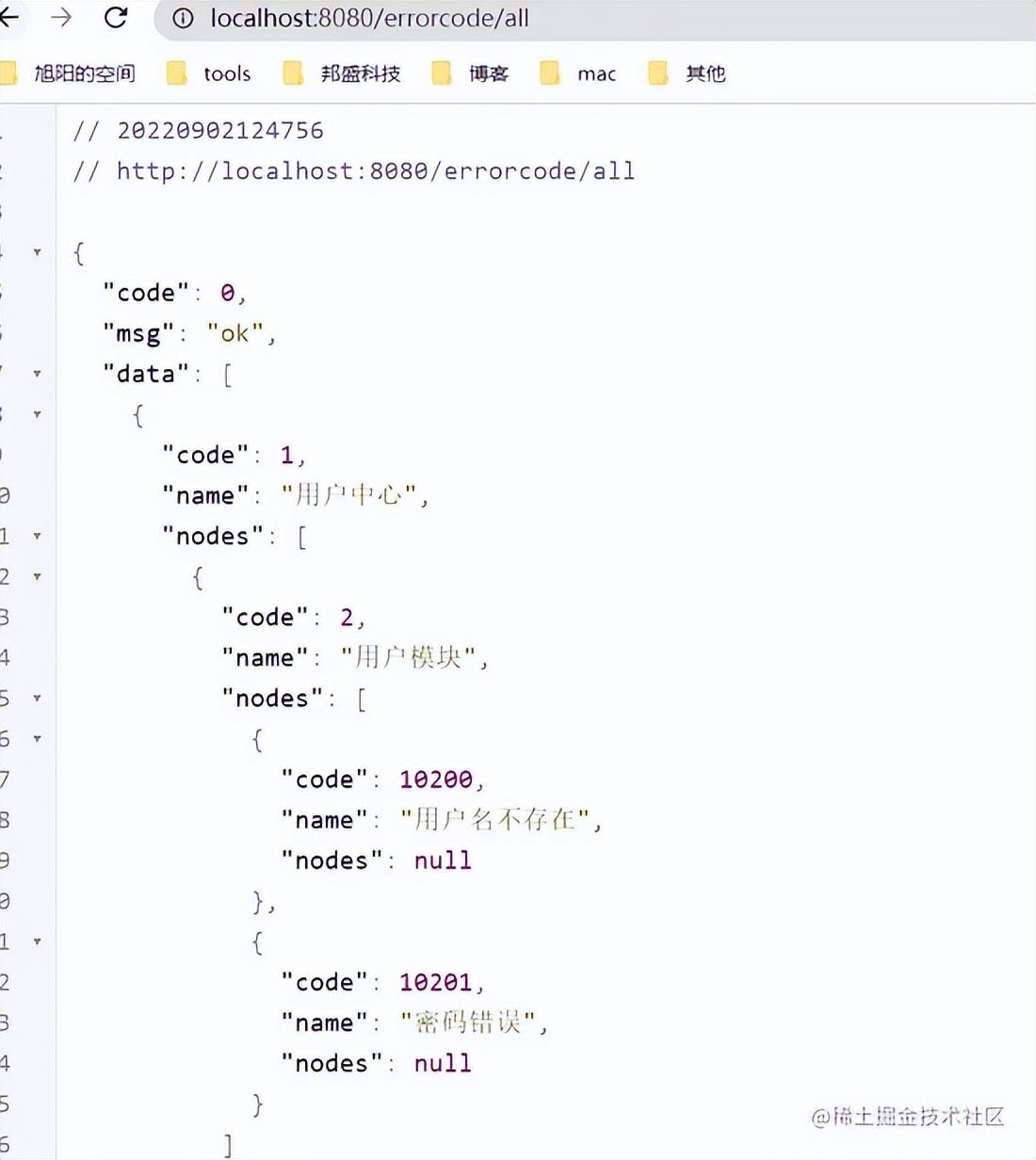Collapse the 用户中心 object
Screen dimensions: 1036x1160
tap(36, 414)
